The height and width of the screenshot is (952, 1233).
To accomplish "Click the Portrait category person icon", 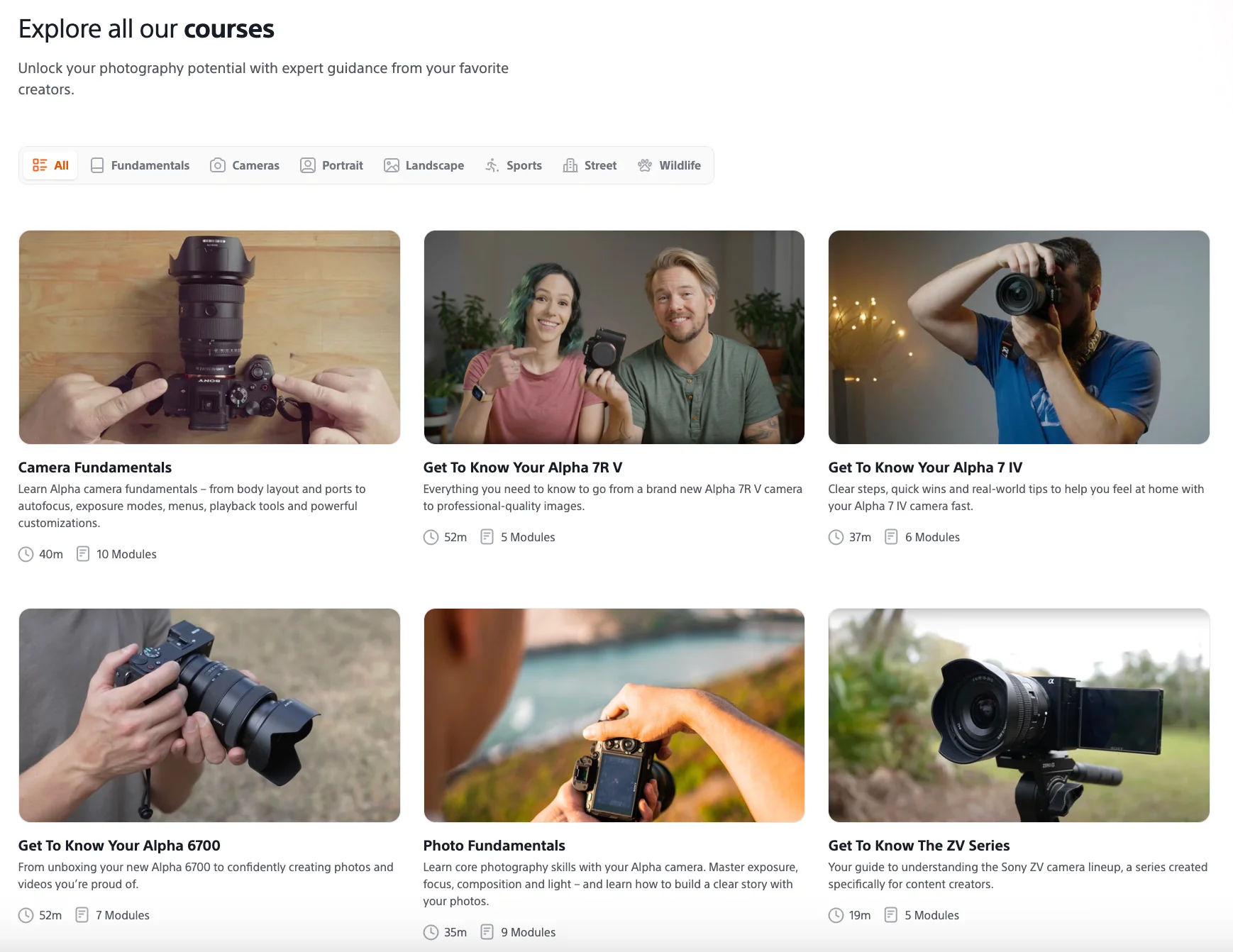I will 307,165.
